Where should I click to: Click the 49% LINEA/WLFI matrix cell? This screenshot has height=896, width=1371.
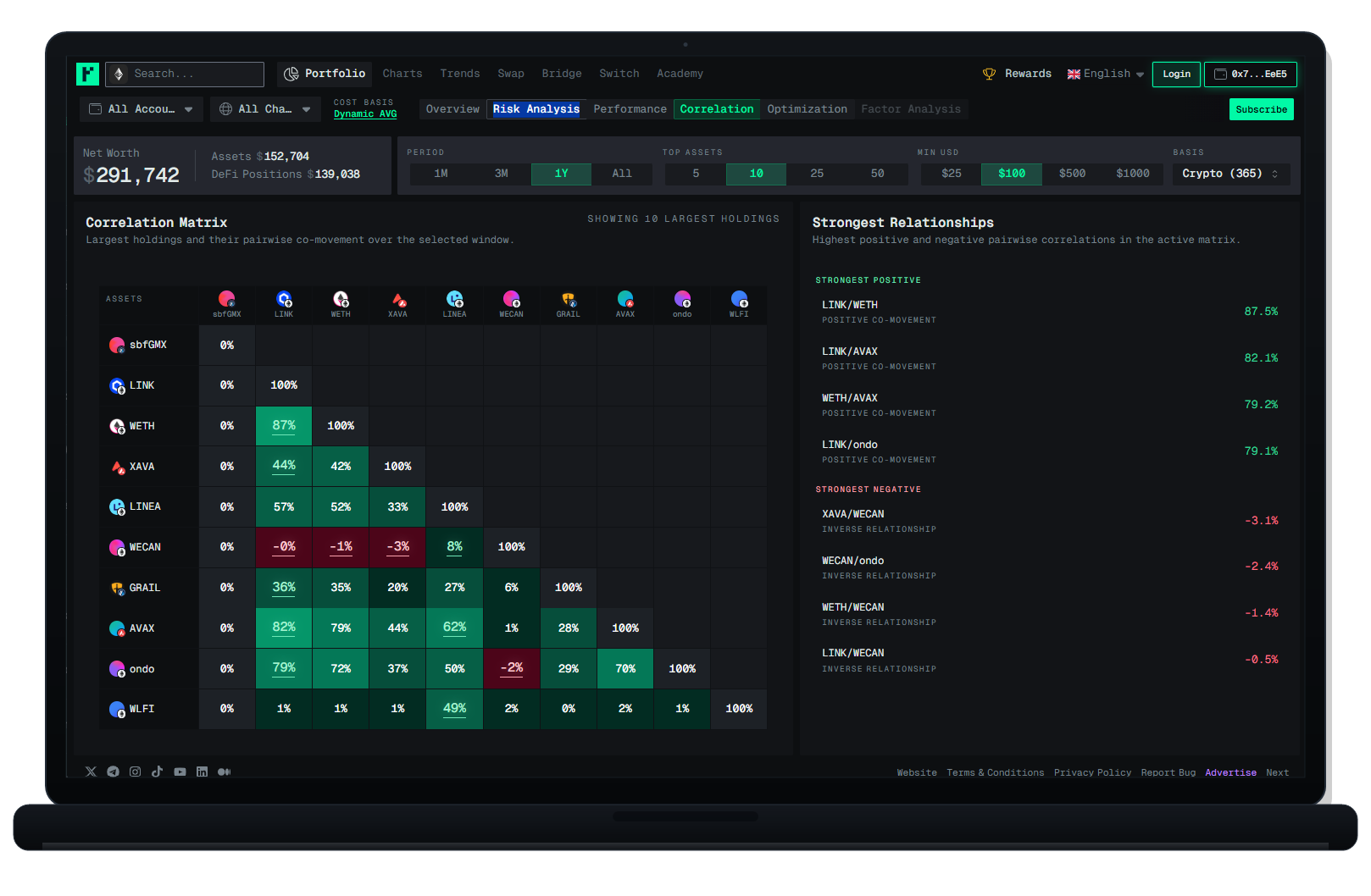454,709
